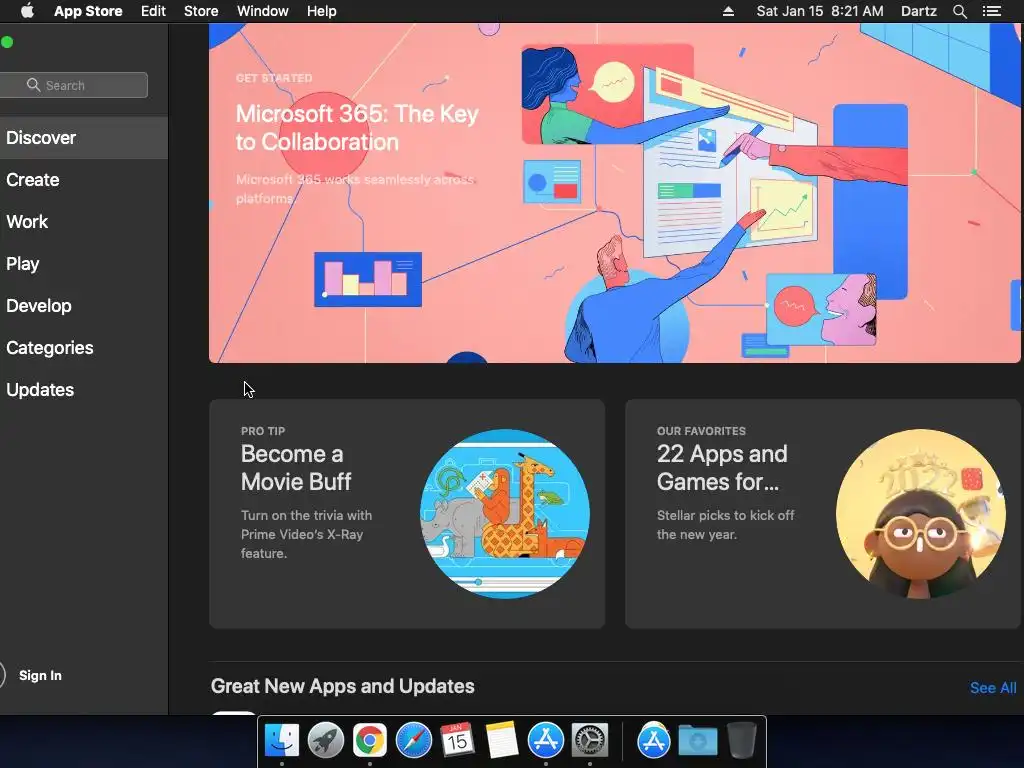Image resolution: width=1024 pixels, height=768 pixels.
Task: Select Play in the sidebar
Action: pos(84,264)
